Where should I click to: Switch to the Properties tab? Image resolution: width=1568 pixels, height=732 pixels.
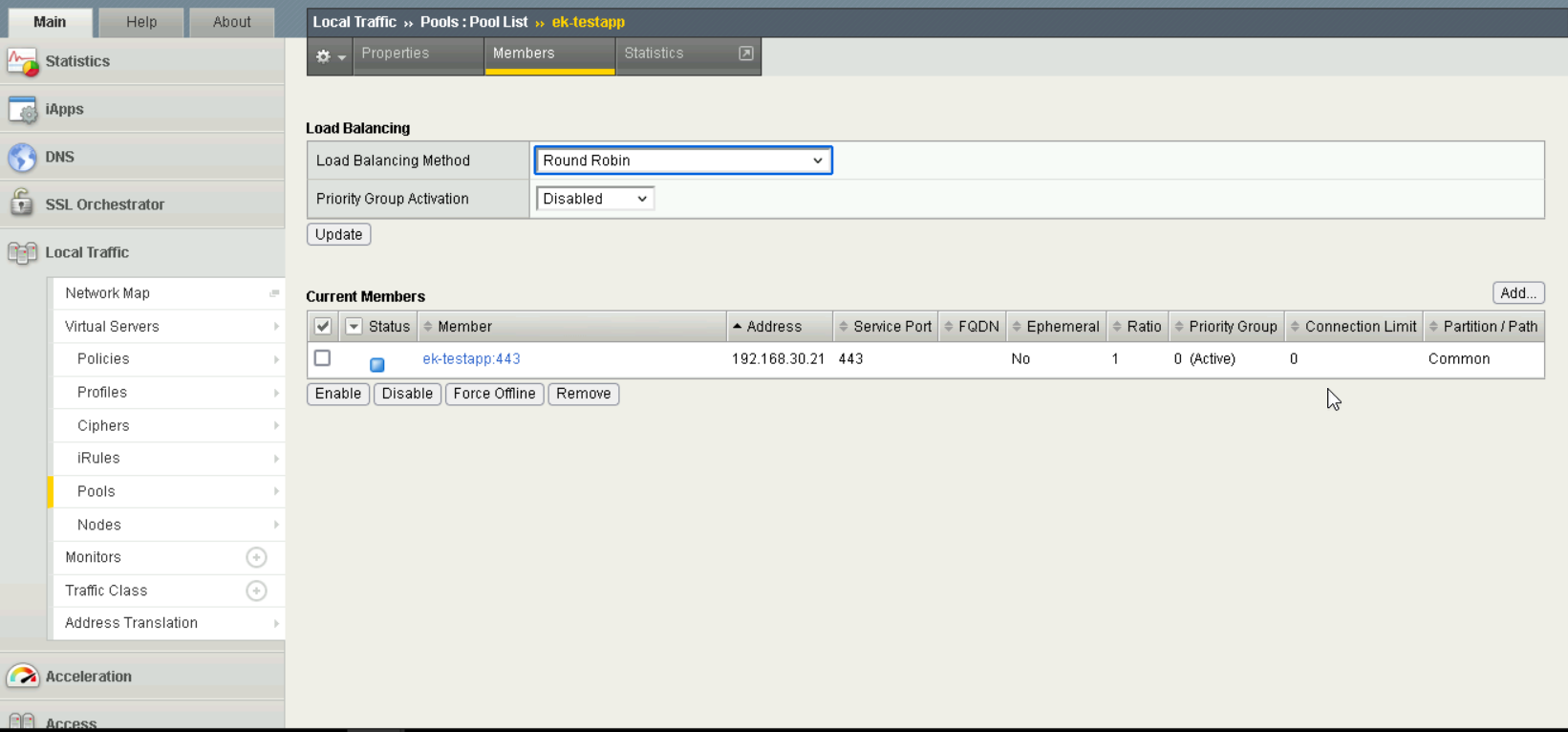(396, 54)
